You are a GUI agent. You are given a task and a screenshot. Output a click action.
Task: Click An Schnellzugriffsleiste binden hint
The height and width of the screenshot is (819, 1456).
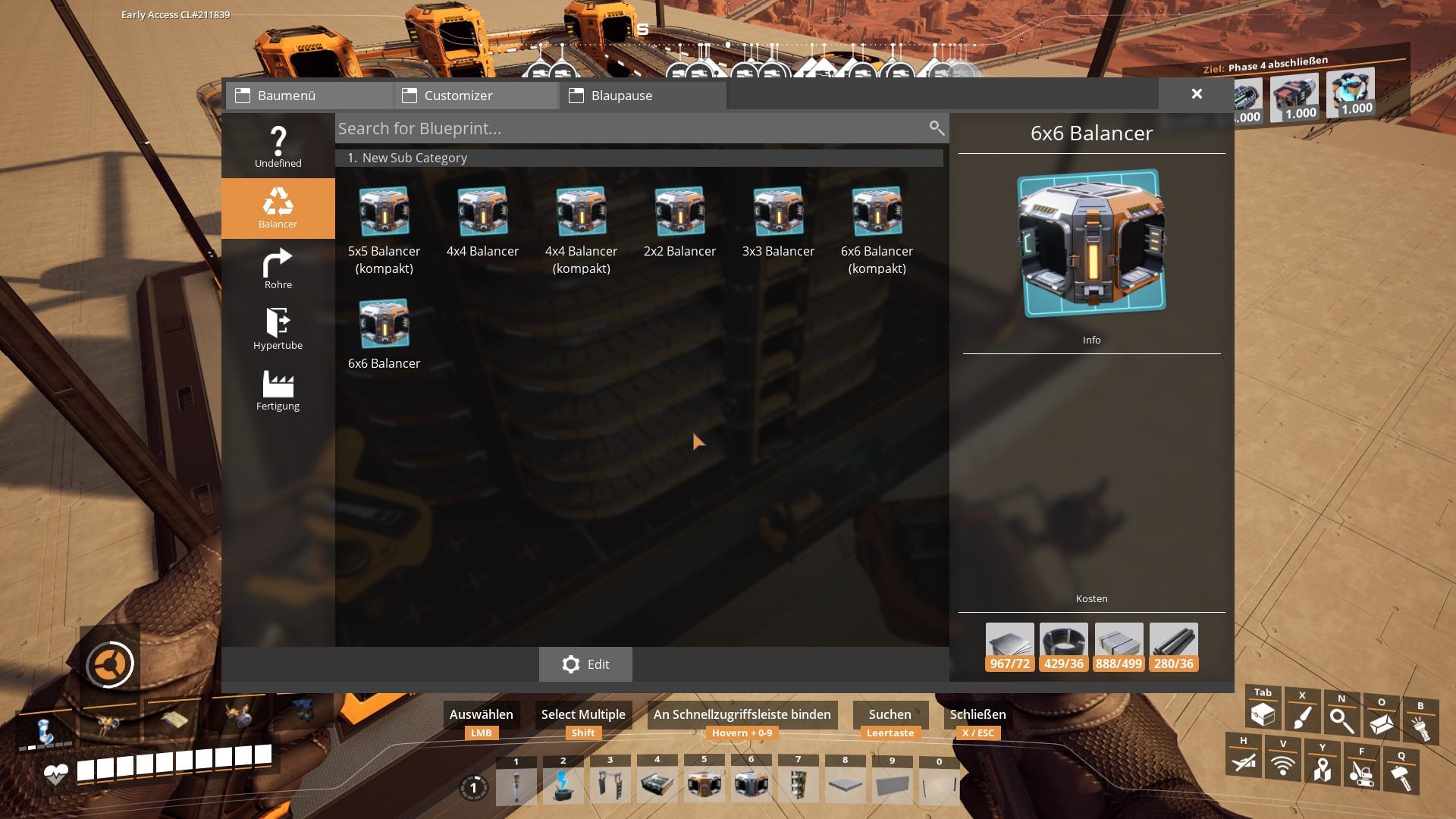pos(742,721)
